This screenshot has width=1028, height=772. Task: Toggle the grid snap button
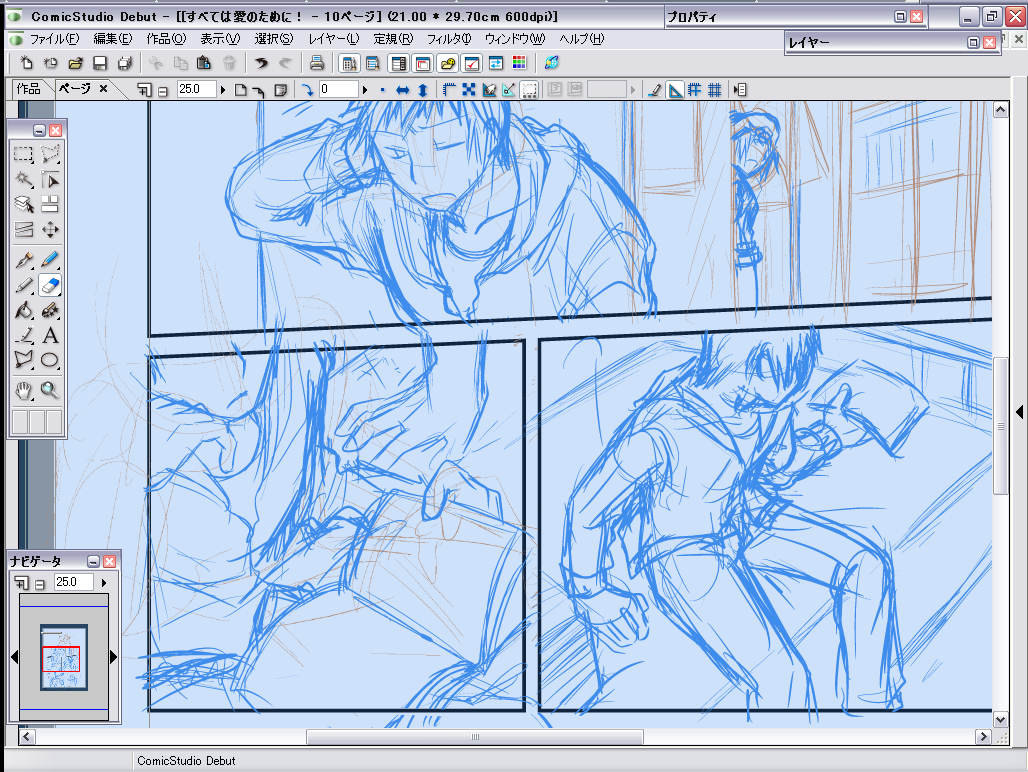(715, 90)
